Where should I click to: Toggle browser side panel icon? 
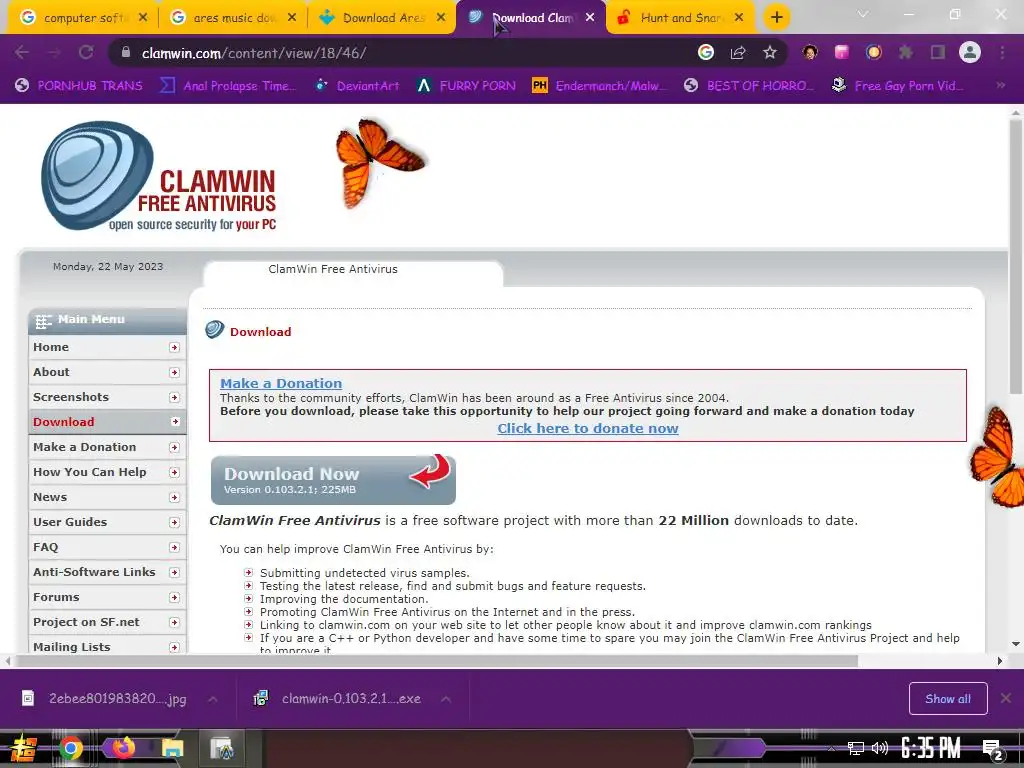pos(938,52)
